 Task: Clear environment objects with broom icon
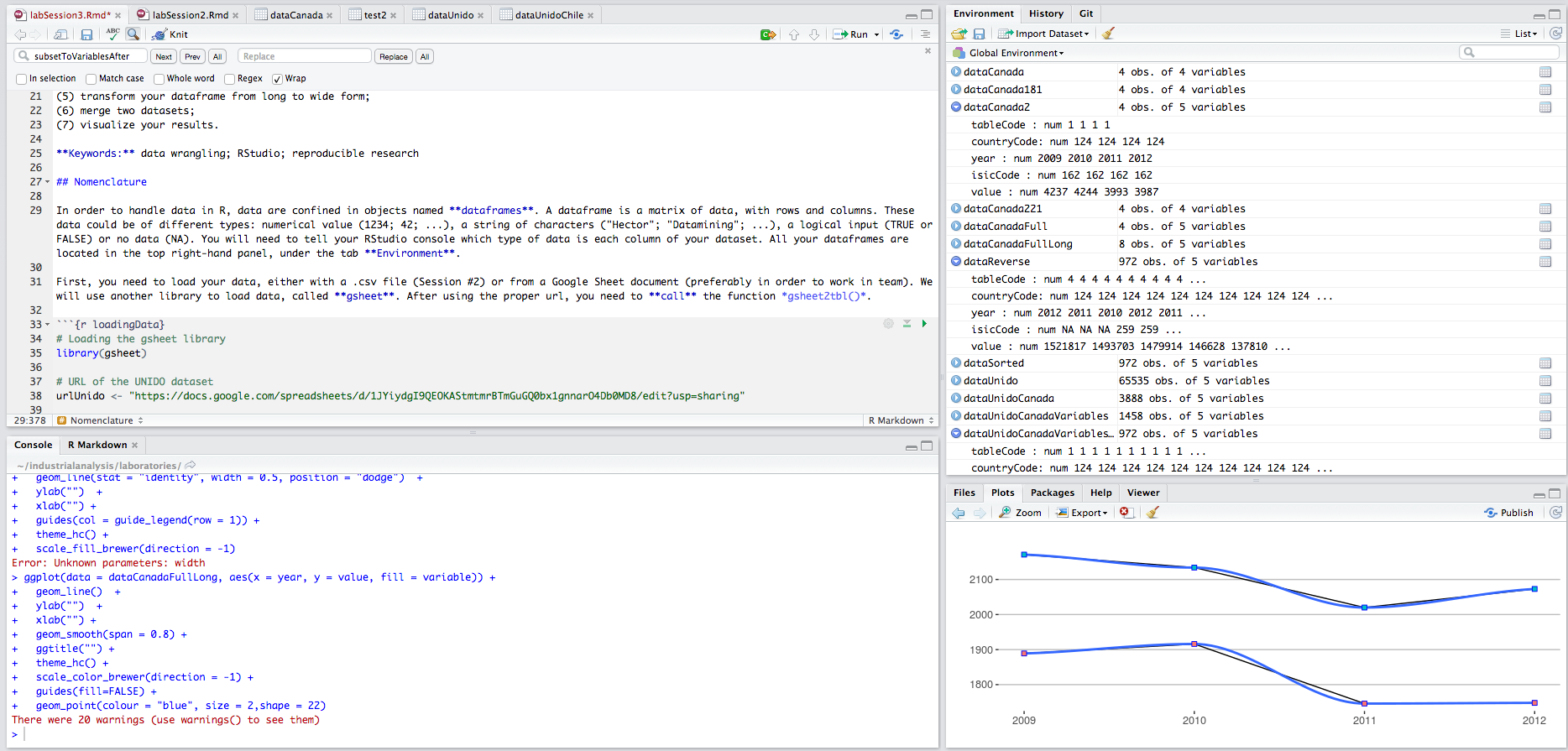[x=1108, y=34]
